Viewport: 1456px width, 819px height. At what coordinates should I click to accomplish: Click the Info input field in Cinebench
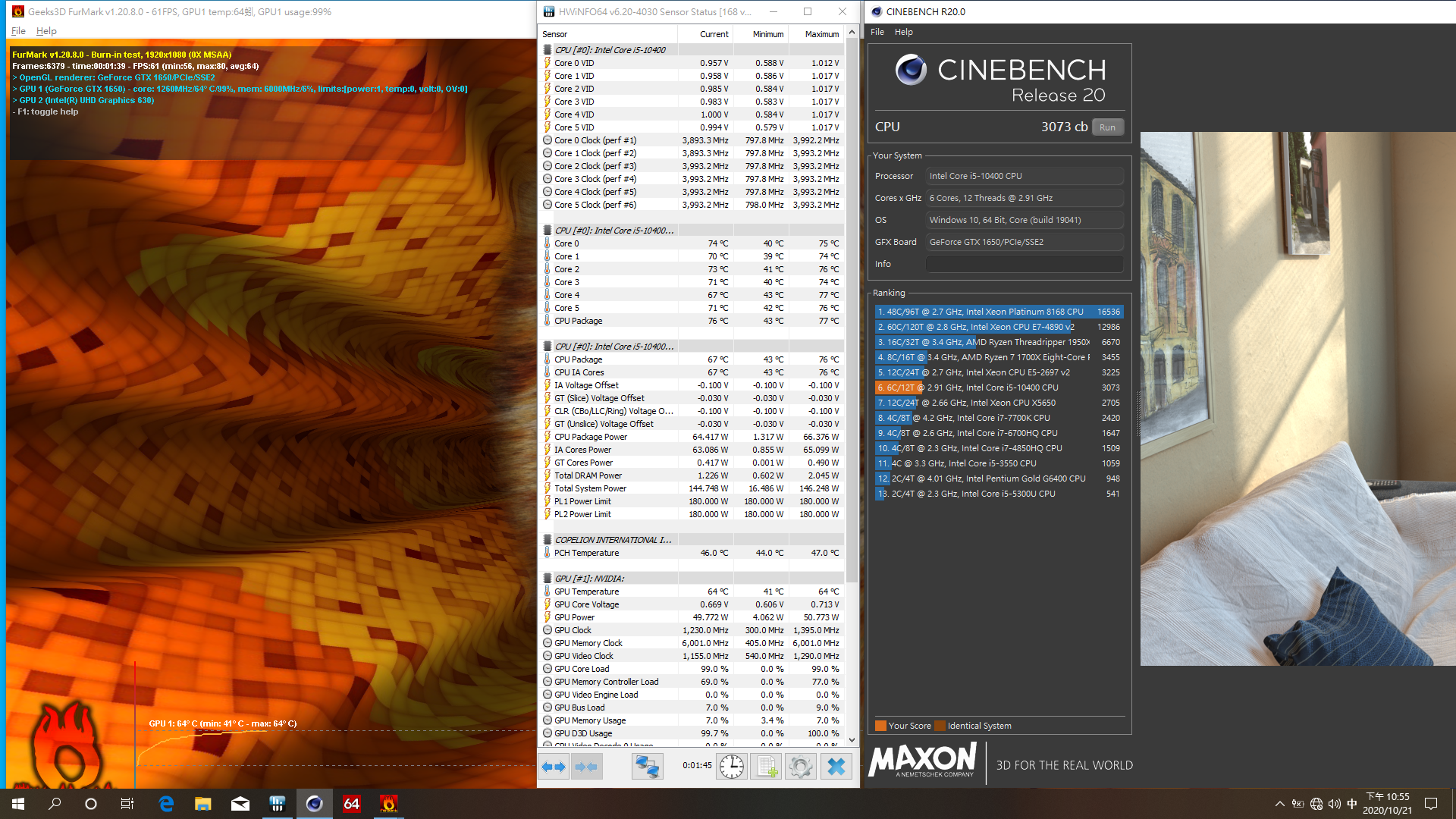(x=1024, y=264)
